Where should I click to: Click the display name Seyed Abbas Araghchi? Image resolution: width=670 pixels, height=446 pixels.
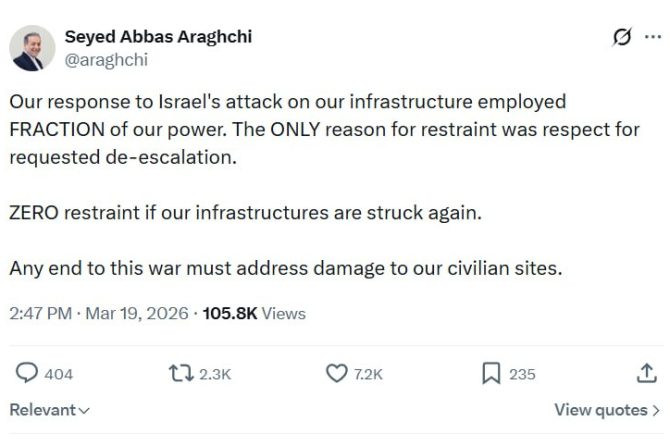[158, 37]
